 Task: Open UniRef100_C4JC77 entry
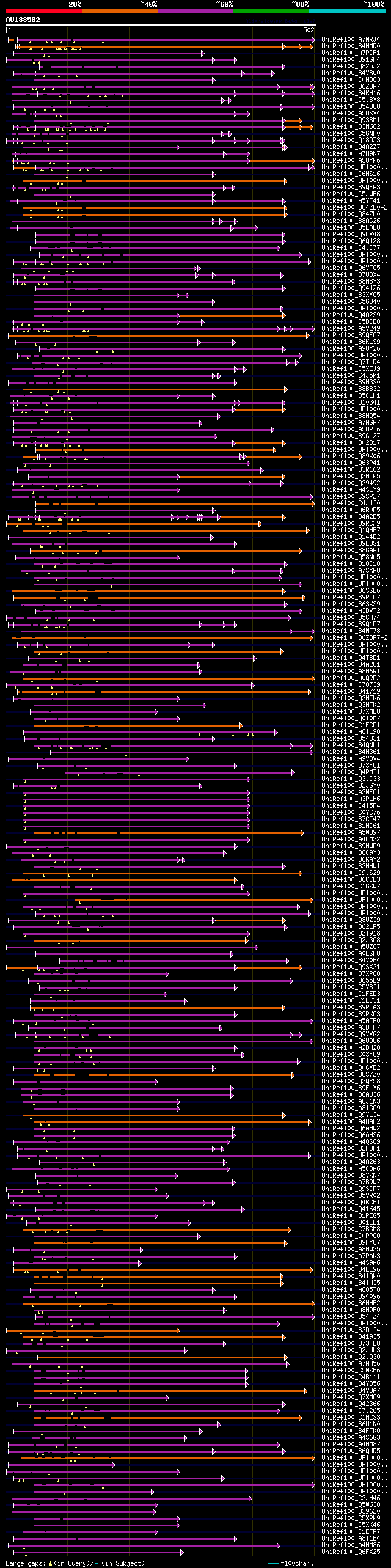pyautogui.click(x=351, y=248)
